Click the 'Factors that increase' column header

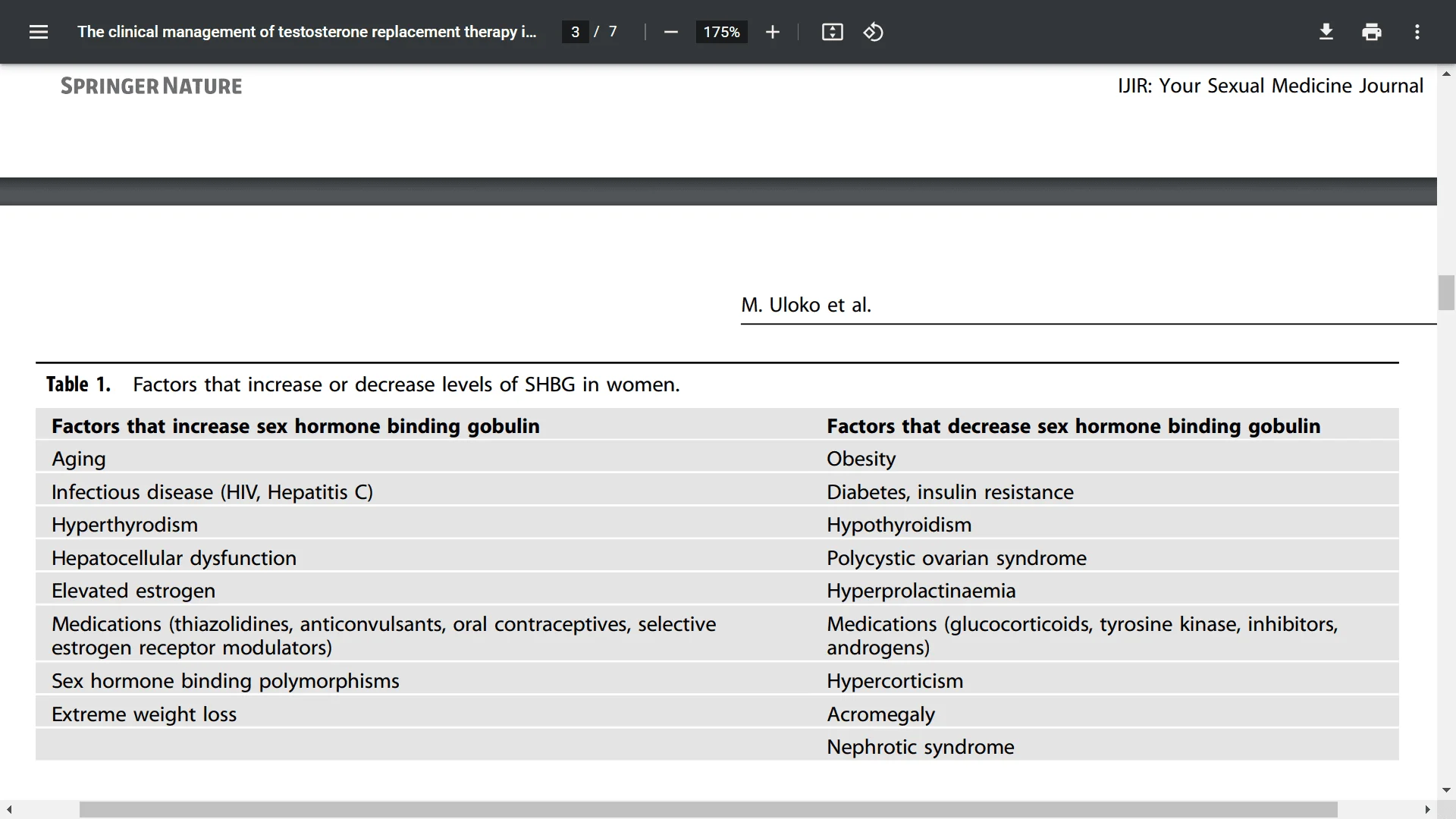(x=296, y=426)
